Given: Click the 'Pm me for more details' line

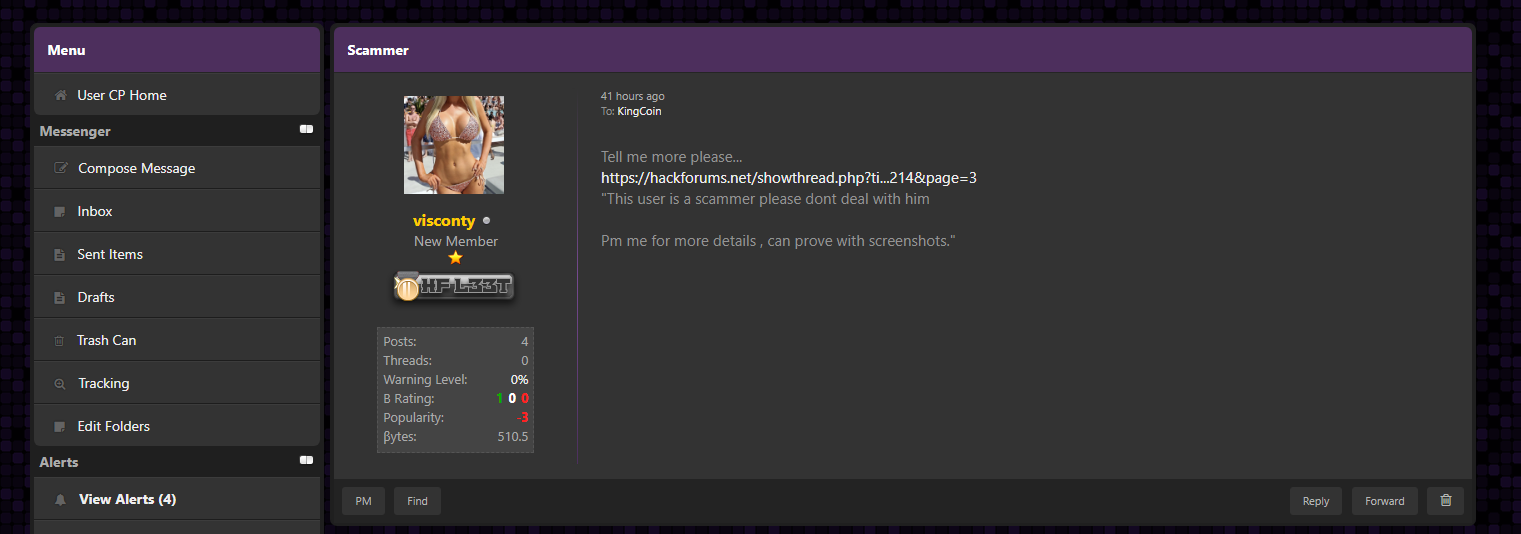Looking at the screenshot, I should coord(778,242).
